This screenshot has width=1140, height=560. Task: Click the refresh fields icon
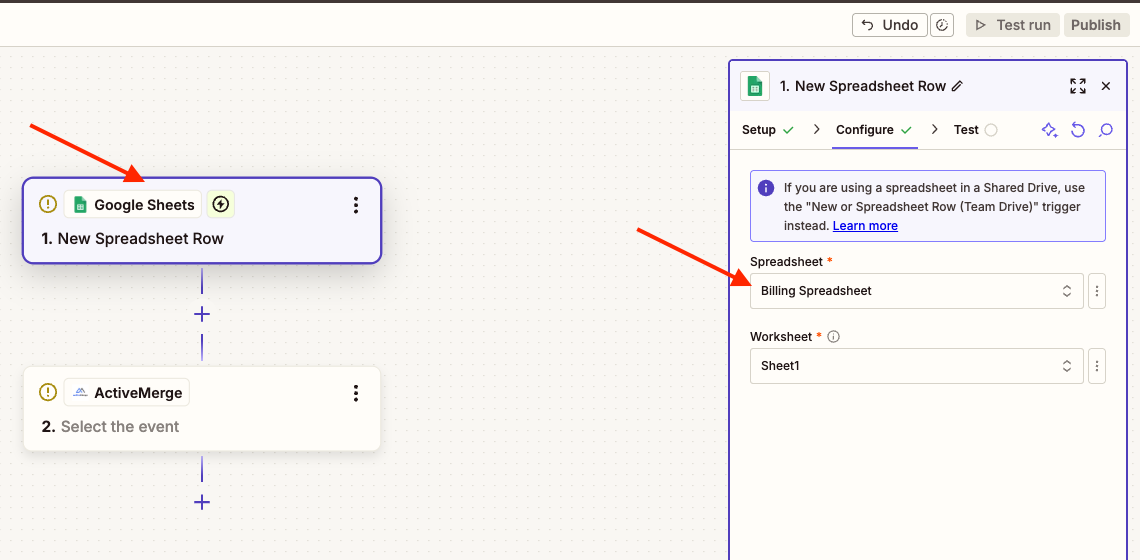[1078, 130]
